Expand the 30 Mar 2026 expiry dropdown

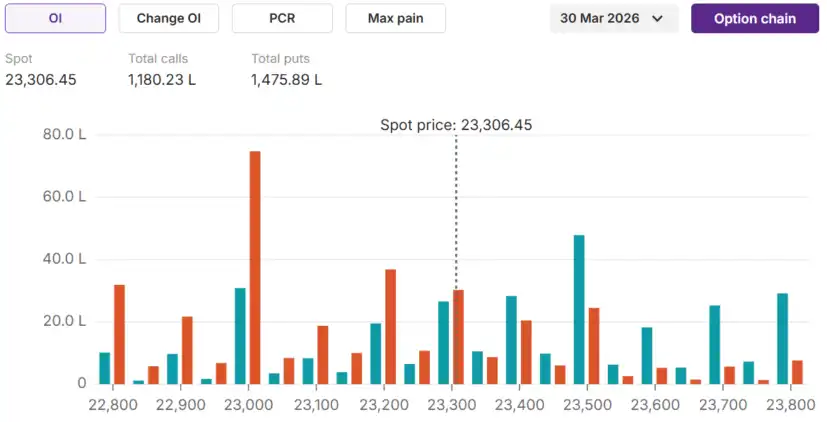tap(612, 18)
